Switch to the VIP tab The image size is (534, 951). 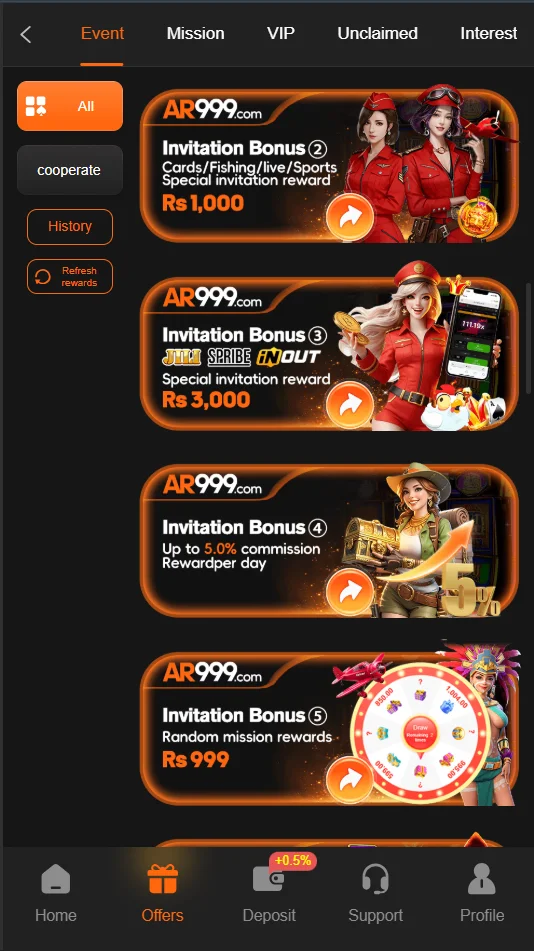pyautogui.click(x=280, y=33)
